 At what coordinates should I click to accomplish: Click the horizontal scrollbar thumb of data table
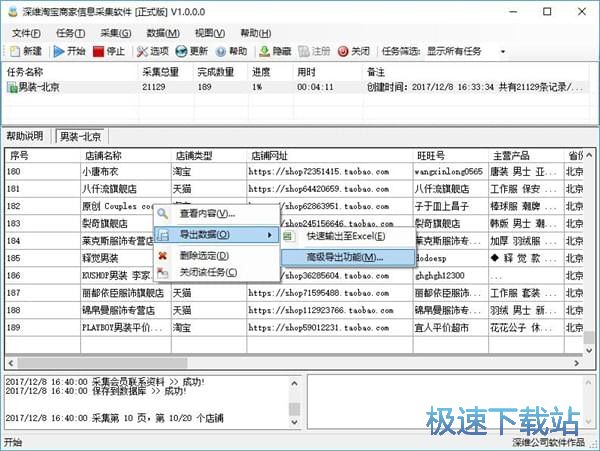tap(103, 363)
